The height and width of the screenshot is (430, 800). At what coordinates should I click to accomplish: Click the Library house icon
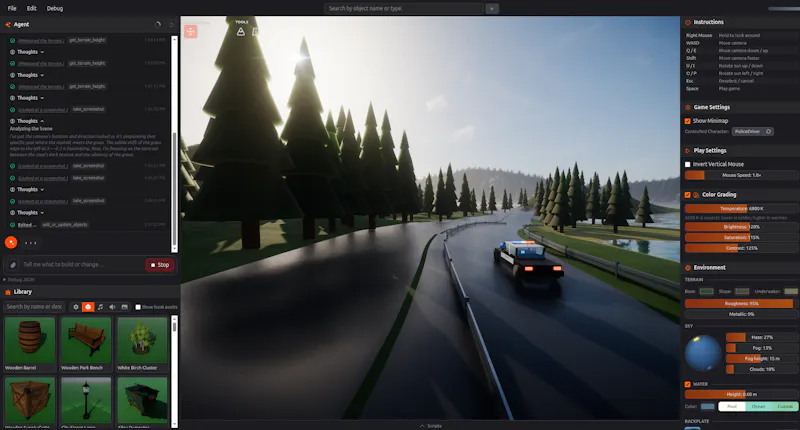point(8,292)
